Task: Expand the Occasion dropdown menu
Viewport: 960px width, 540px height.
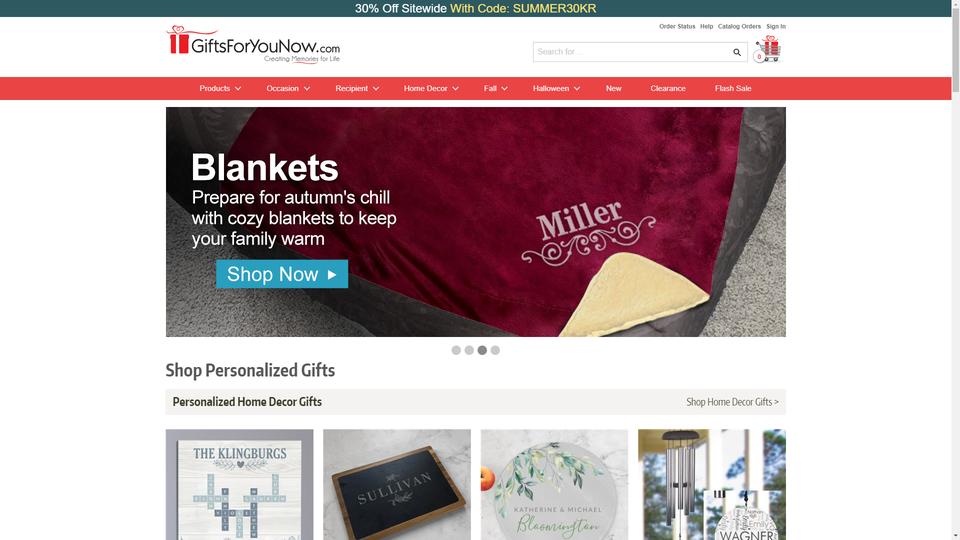Action: coord(288,88)
